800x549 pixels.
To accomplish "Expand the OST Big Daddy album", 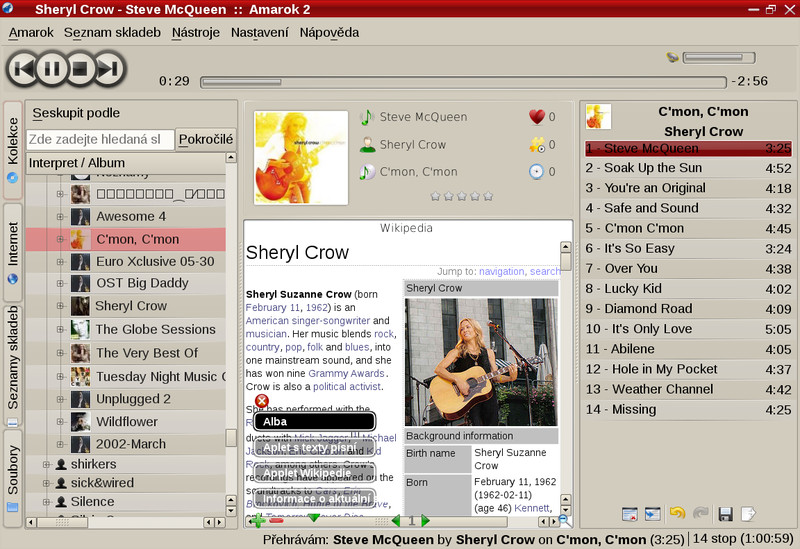I will click(x=60, y=283).
